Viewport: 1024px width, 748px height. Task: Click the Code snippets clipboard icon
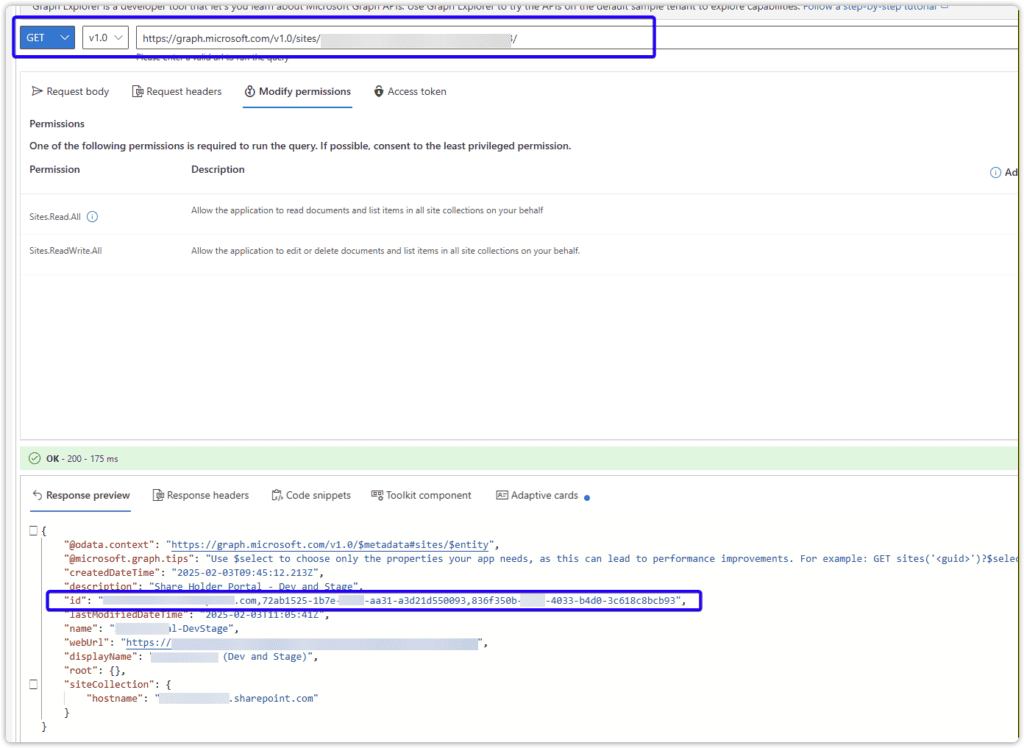tap(275, 496)
